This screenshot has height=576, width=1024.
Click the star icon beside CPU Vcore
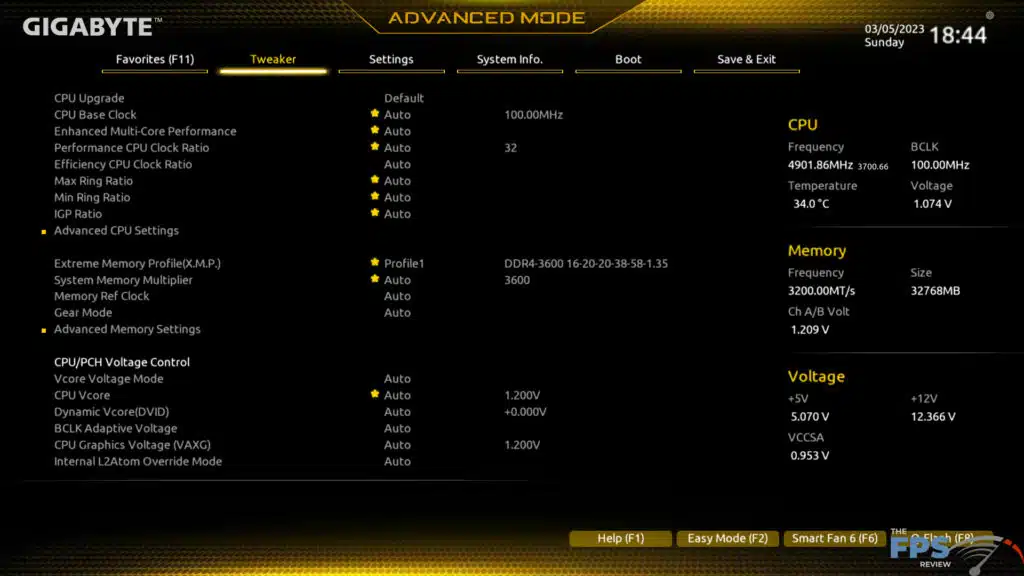(x=375, y=394)
